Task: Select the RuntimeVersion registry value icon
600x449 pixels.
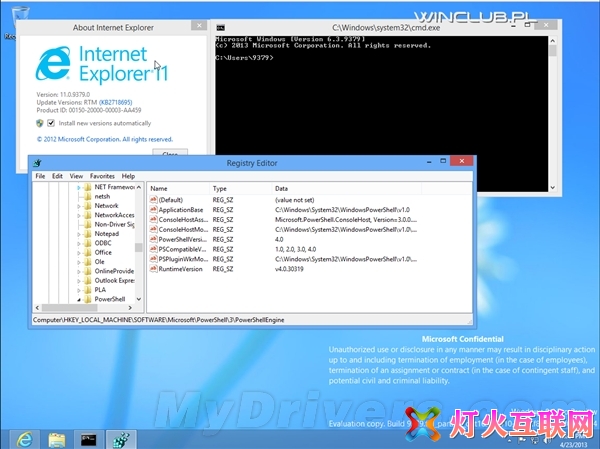Action: (x=152, y=268)
